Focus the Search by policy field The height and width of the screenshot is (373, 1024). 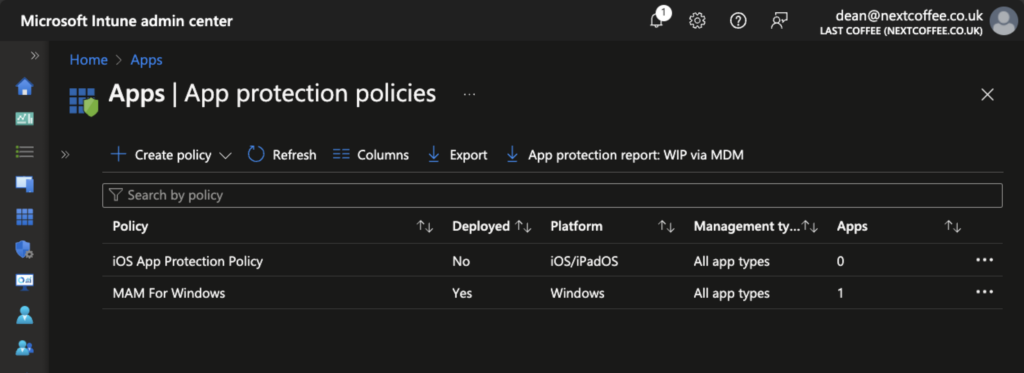click(552, 195)
